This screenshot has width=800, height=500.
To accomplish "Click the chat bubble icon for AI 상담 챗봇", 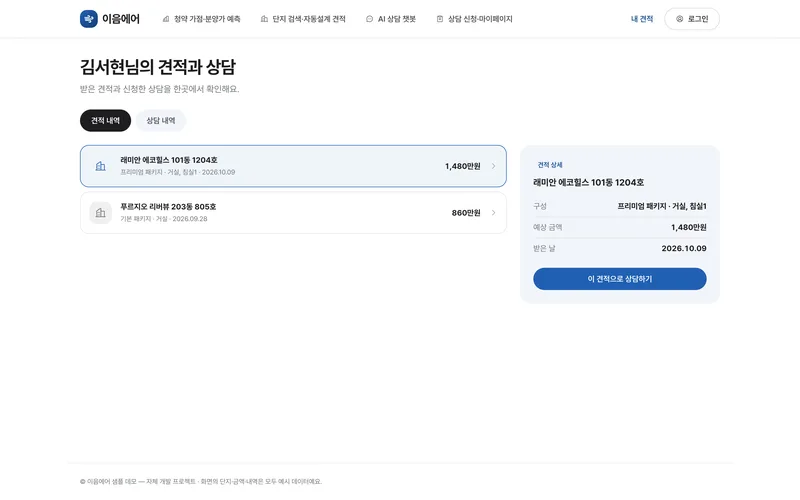I will 369,19.
